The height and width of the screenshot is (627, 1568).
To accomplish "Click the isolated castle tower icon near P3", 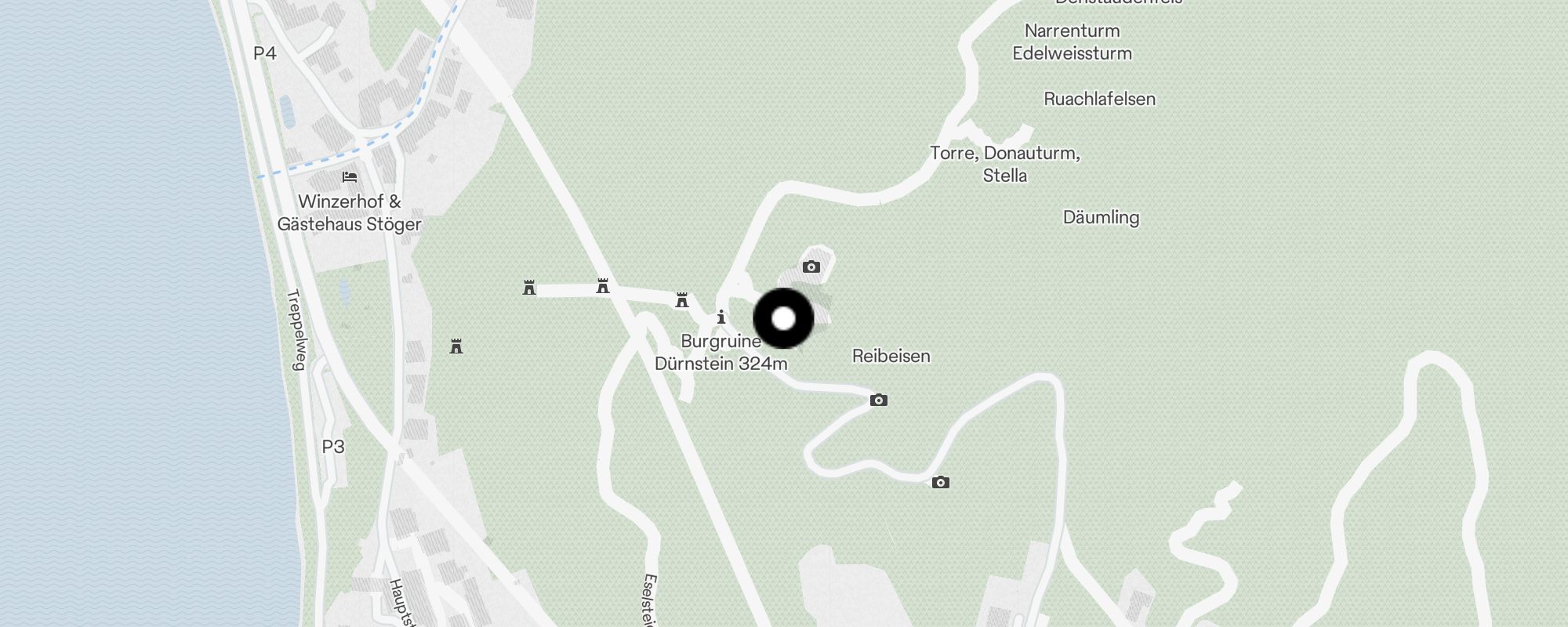I will (x=456, y=346).
